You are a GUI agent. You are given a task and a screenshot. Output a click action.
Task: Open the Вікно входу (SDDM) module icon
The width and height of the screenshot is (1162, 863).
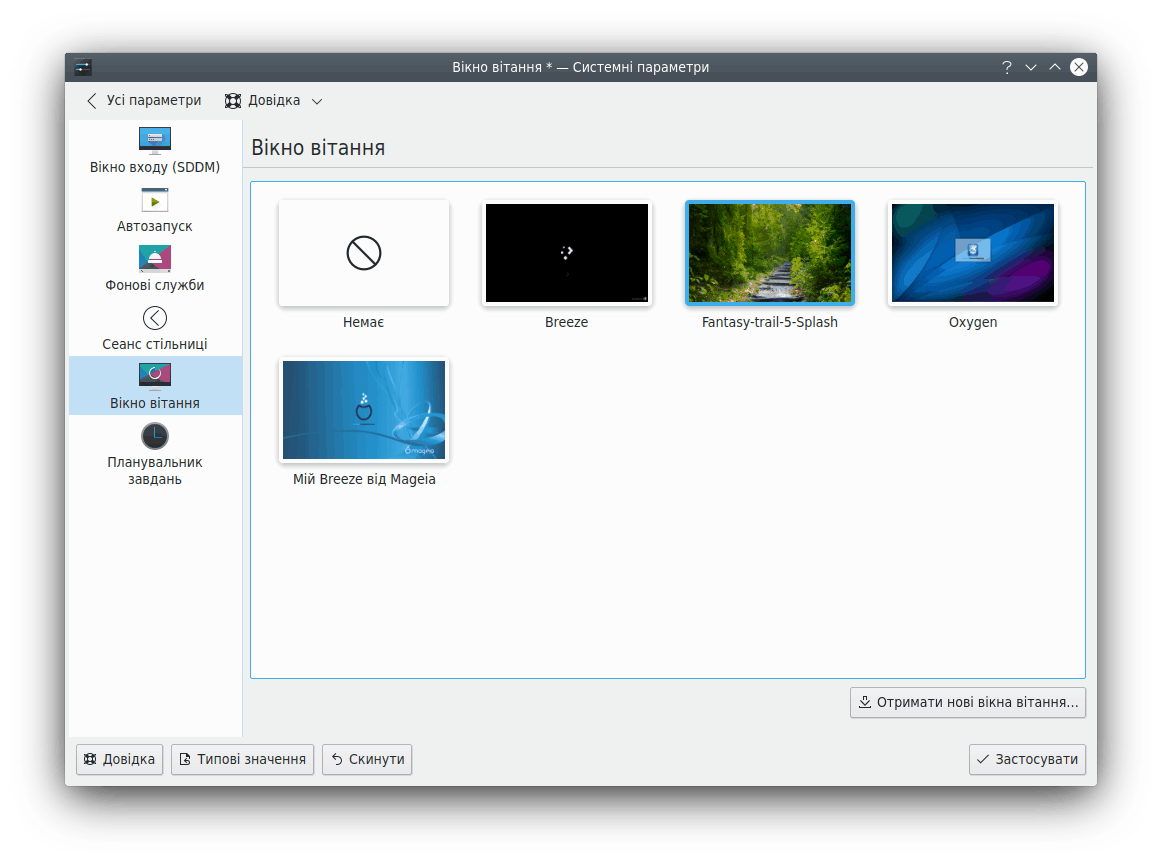coord(155,140)
